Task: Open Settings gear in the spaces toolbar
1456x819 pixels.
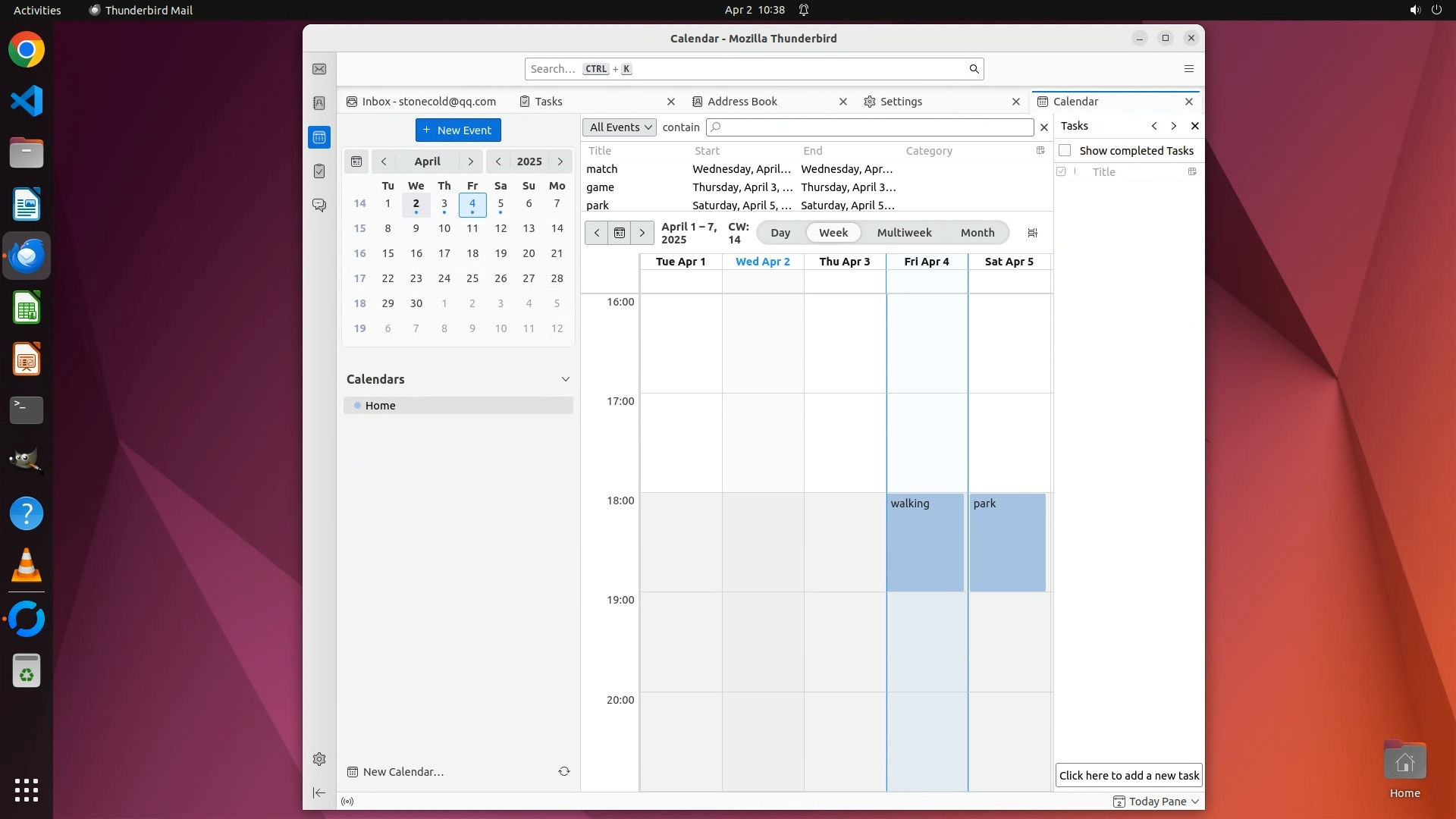Action: click(x=319, y=759)
